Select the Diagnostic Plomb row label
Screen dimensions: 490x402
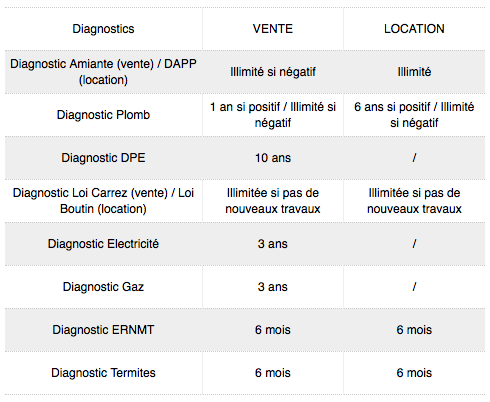tap(103, 115)
